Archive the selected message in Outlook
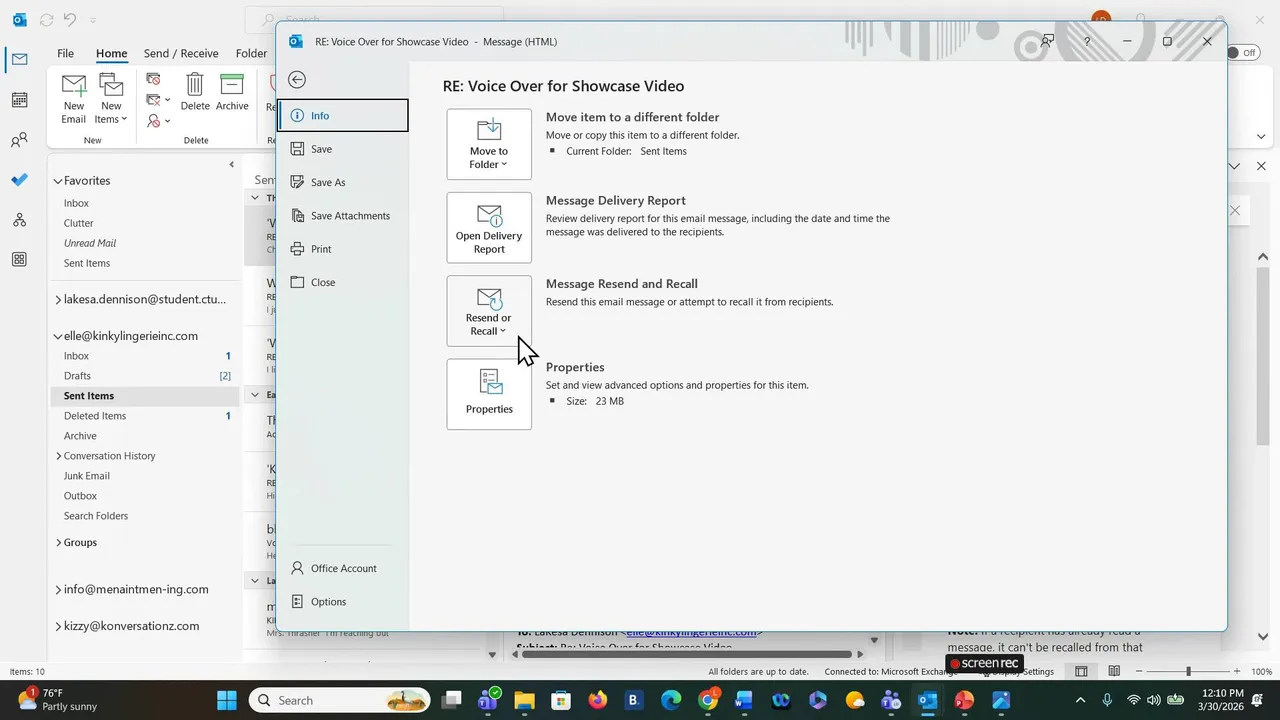Screen dimensions: 1280x720 (x=232, y=92)
